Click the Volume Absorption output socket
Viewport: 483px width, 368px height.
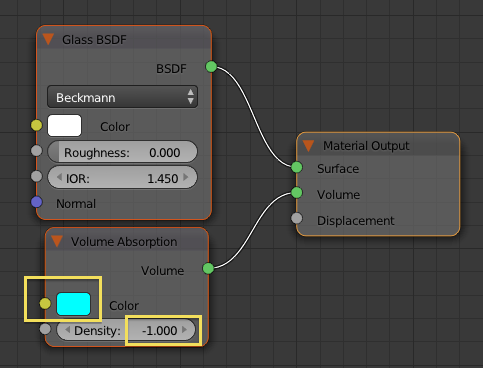[208, 268]
